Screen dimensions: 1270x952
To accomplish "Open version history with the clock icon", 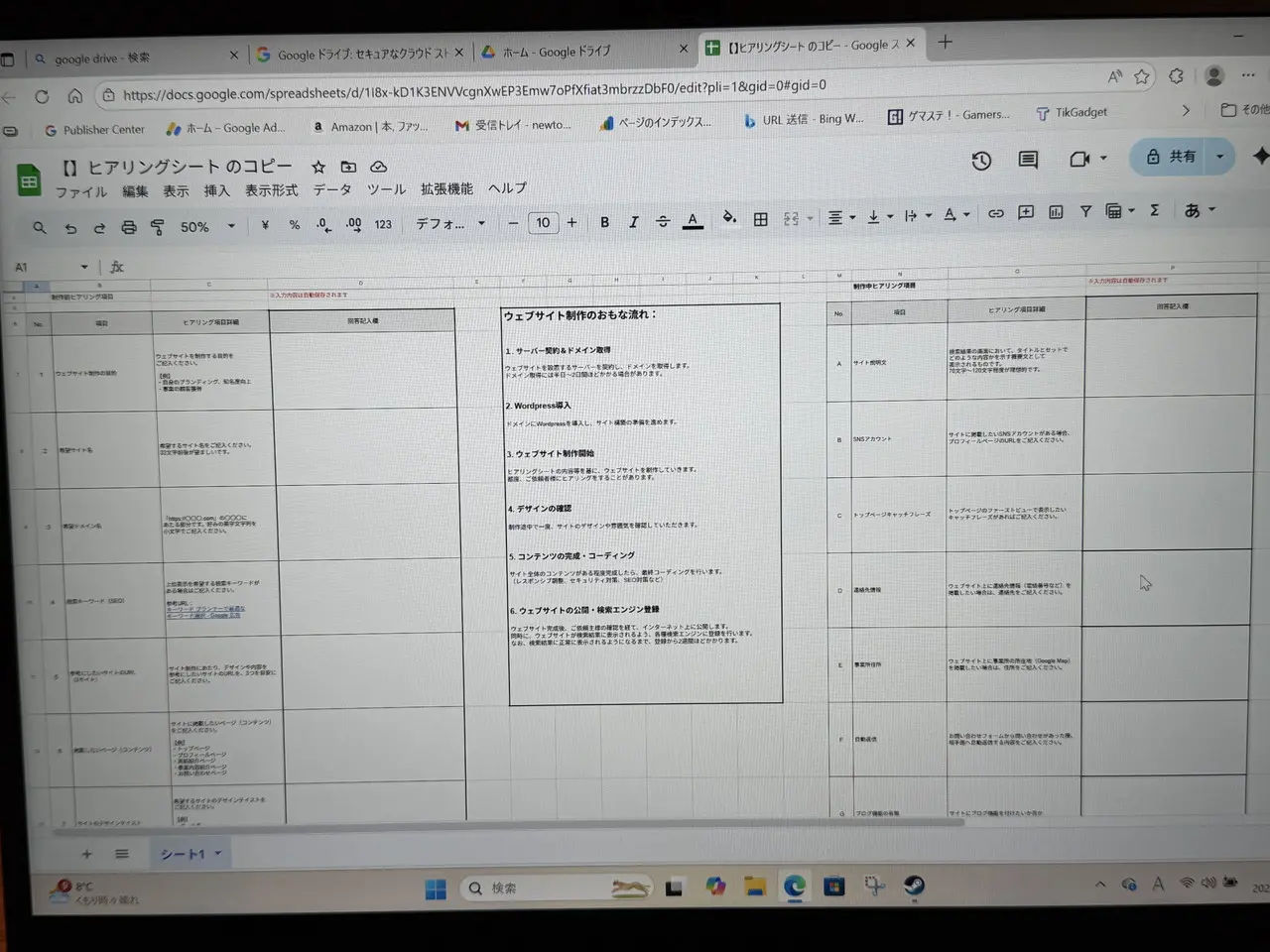I will (980, 159).
